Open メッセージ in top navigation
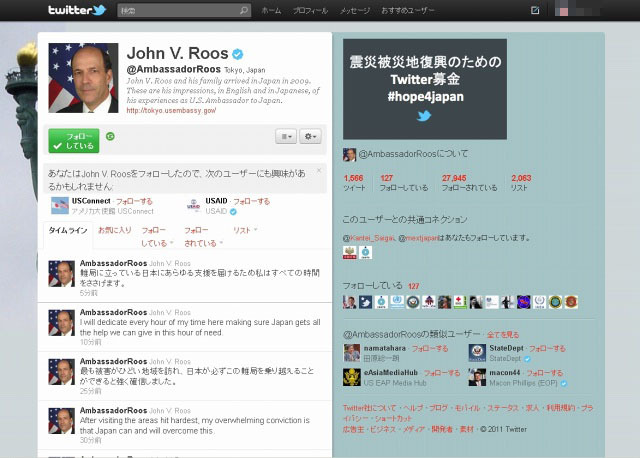640x458 pixels. click(x=355, y=11)
